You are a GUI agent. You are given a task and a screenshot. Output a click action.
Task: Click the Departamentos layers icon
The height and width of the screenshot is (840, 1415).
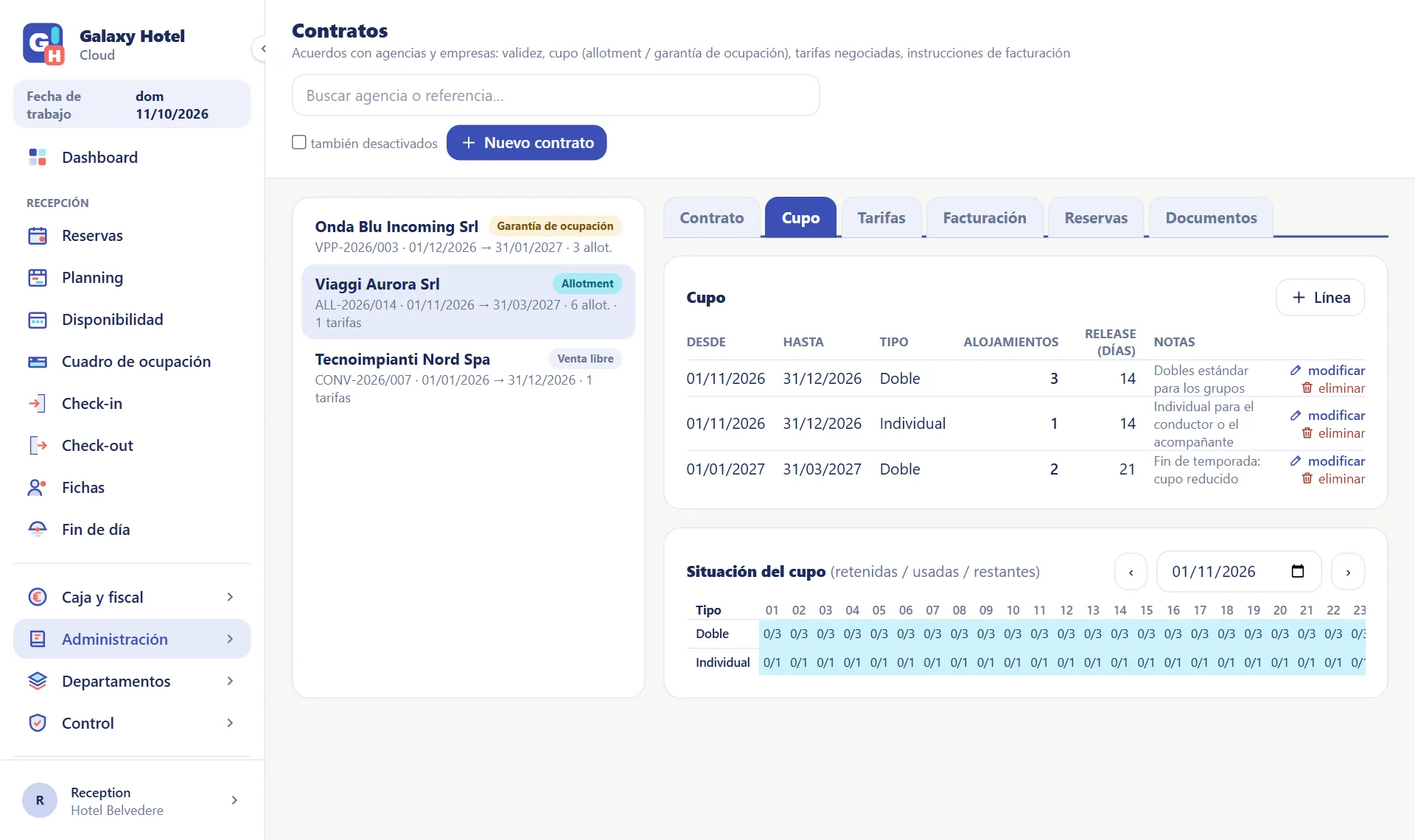point(37,682)
